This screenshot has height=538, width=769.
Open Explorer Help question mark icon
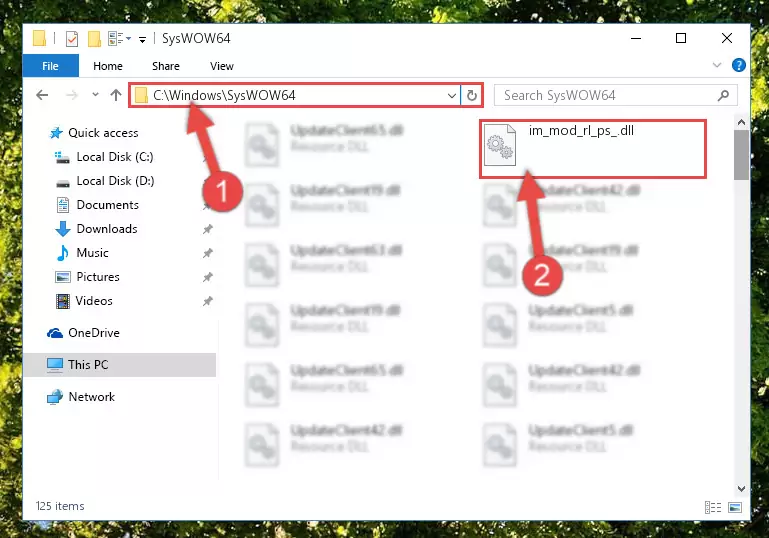(x=739, y=65)
